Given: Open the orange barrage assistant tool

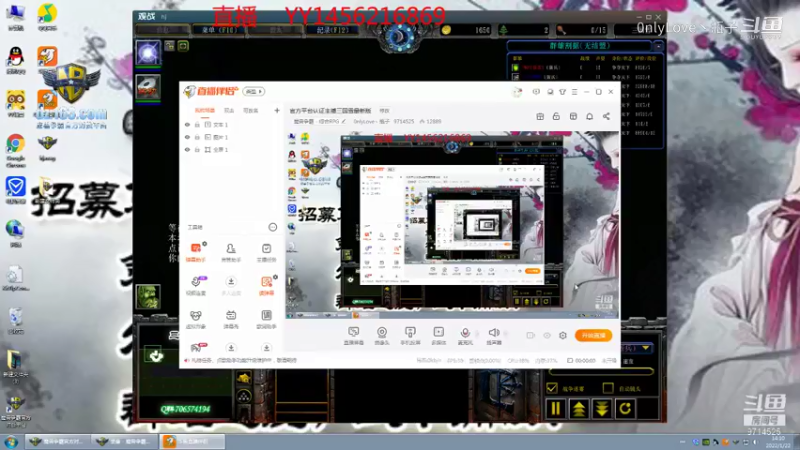Looking at the screenshot, I should coord(195,252).
